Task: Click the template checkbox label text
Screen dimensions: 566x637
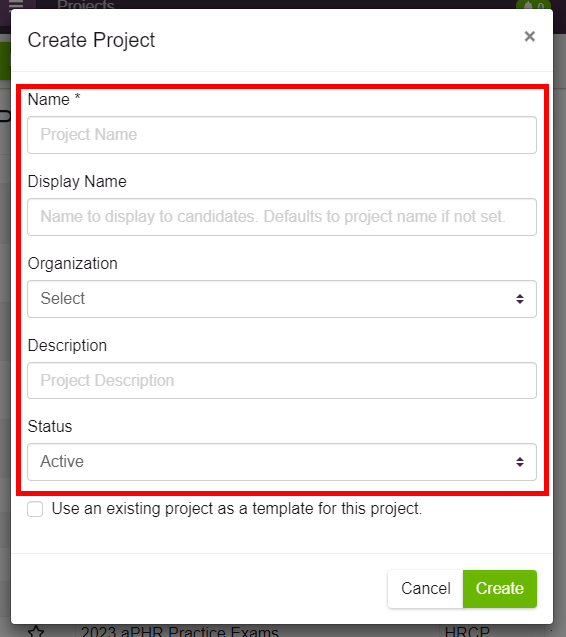Action: coord(237,509)
